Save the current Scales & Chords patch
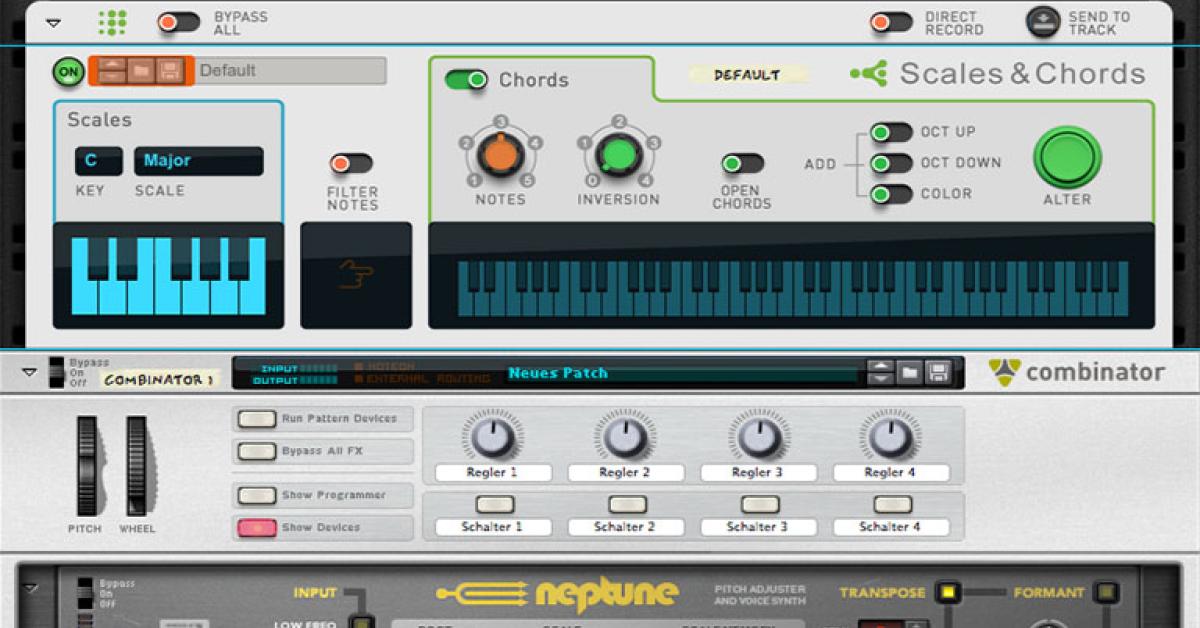This screenshot has width=1200, height=628. [x=168, y=71]
